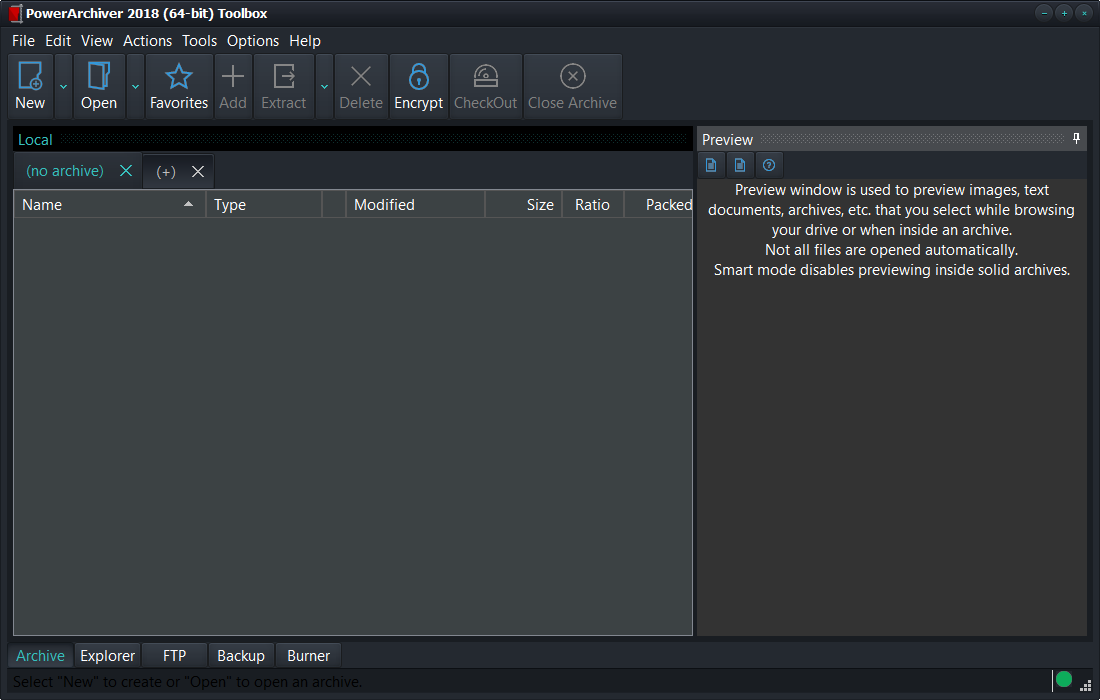Sort by the Modified column header
This screenshot has height=700, width=1100.
click(415, 205)
